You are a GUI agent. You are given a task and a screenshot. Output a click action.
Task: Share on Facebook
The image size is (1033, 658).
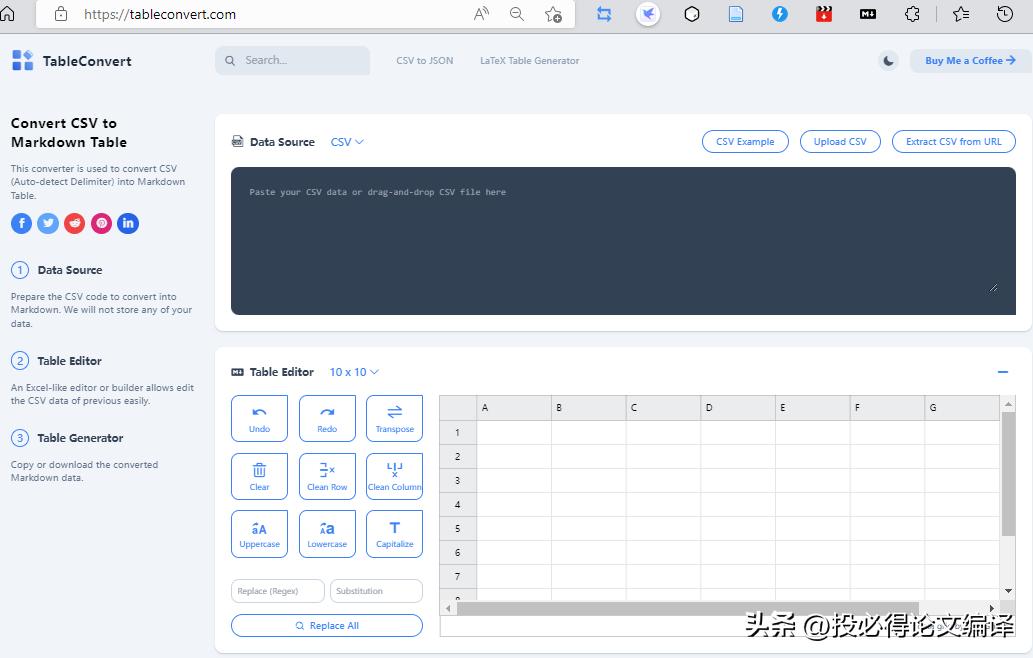click(22, 223)
